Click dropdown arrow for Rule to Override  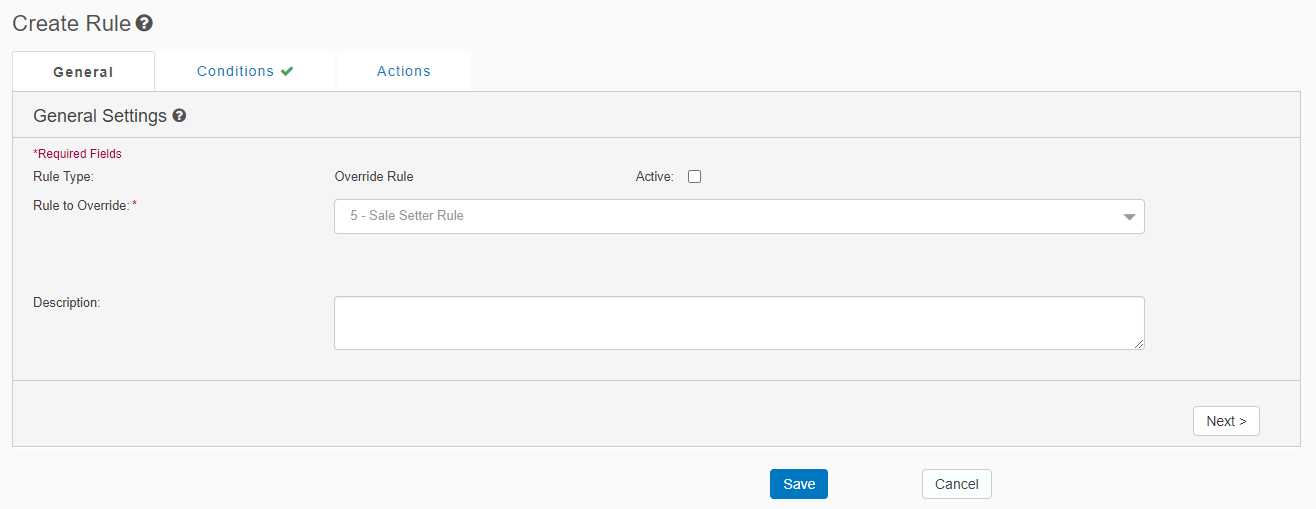(x=1129, y=217)
